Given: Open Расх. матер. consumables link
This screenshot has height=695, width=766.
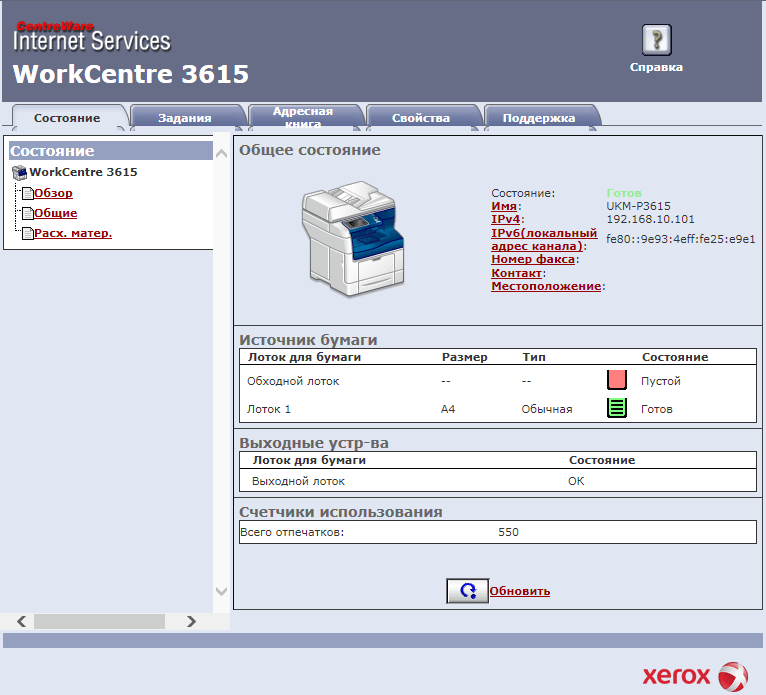Looking at the screenshot, I should (x=73, y=233).
